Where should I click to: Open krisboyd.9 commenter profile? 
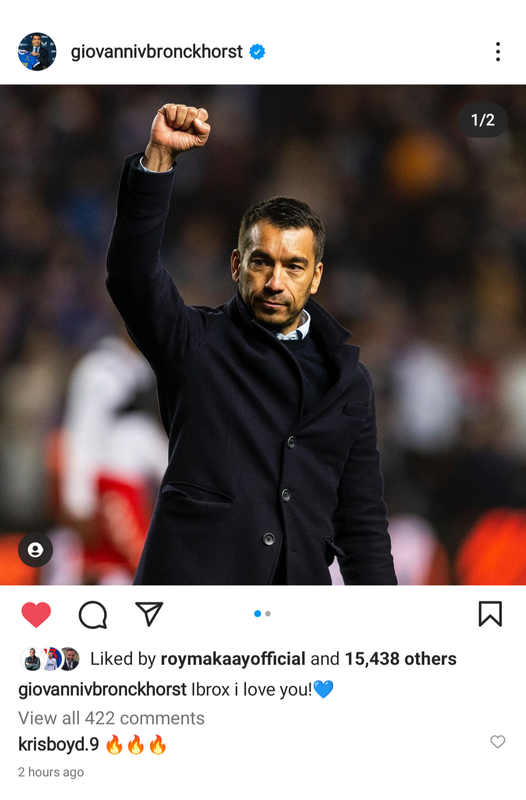point(59,744)
